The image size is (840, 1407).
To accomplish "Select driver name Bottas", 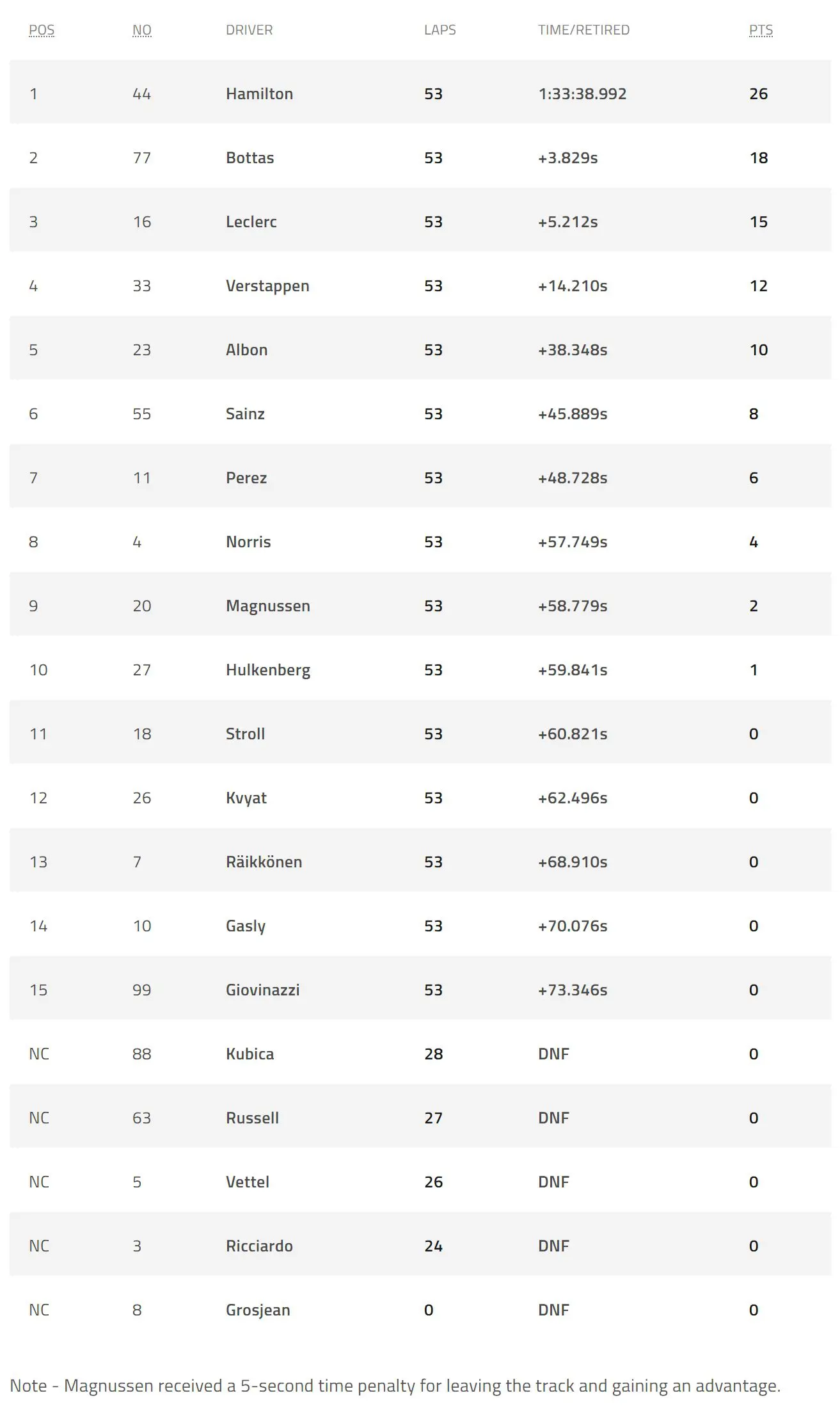I will point(250,158).
